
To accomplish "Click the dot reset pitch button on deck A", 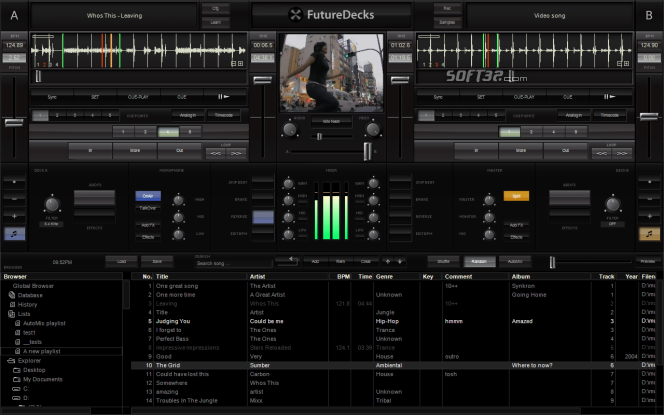I will coord(14,182).
